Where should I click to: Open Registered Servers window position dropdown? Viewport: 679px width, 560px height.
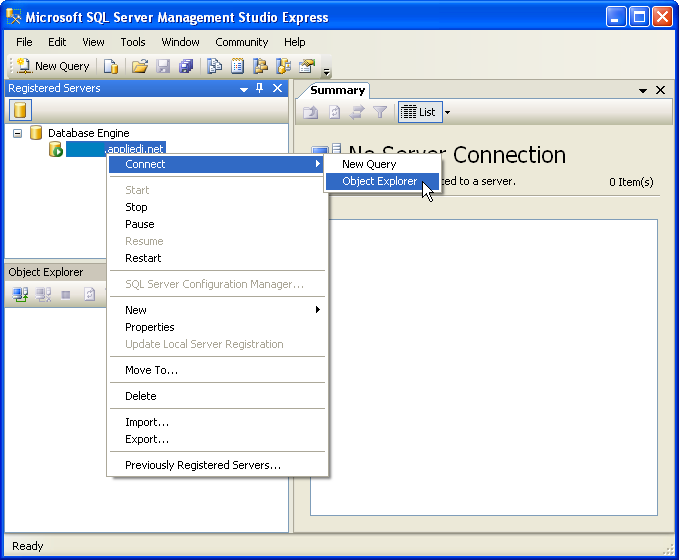coord(244,89)
